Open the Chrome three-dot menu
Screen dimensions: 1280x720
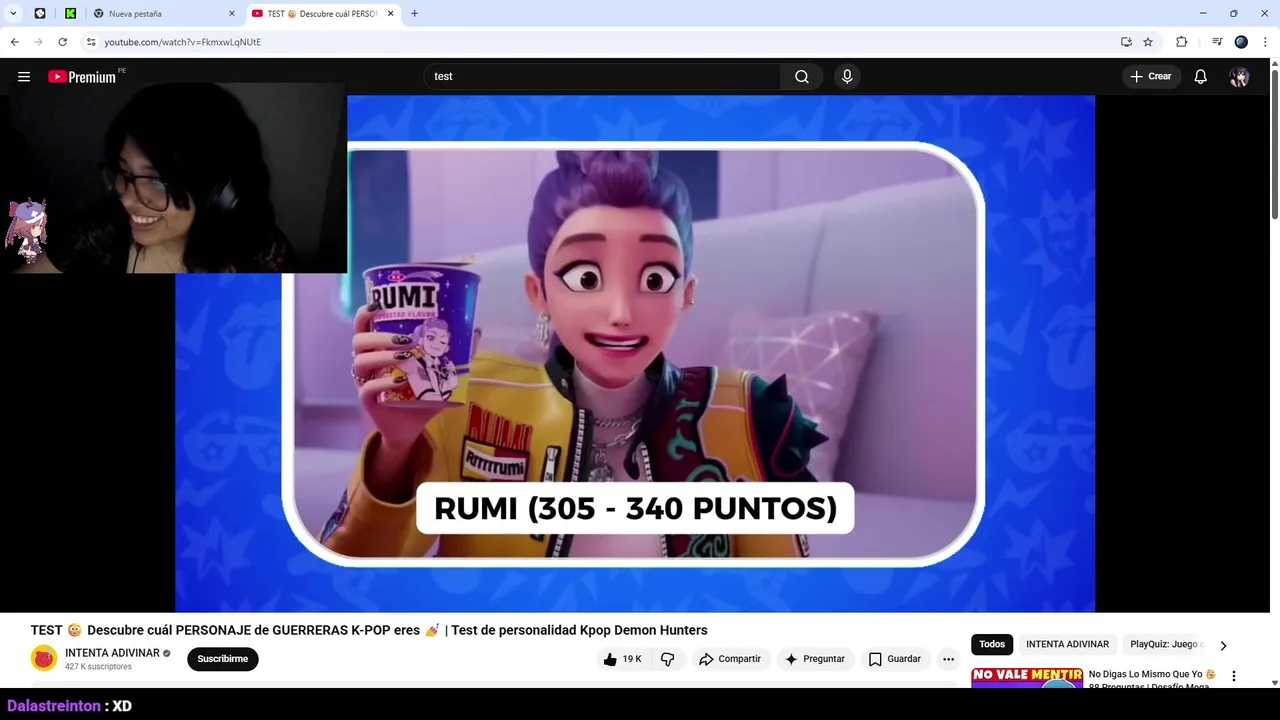coord(1266,42)
